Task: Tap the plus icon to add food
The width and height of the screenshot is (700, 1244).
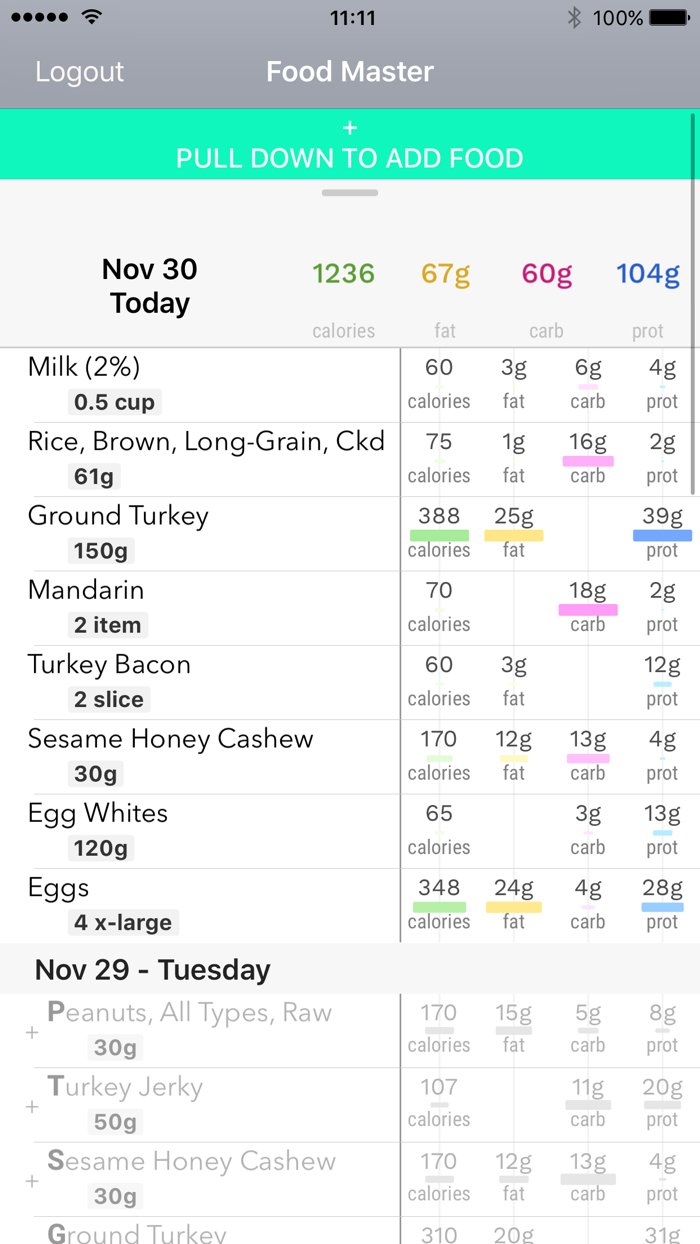Action: pyautogui.click(x=350, y=128)
